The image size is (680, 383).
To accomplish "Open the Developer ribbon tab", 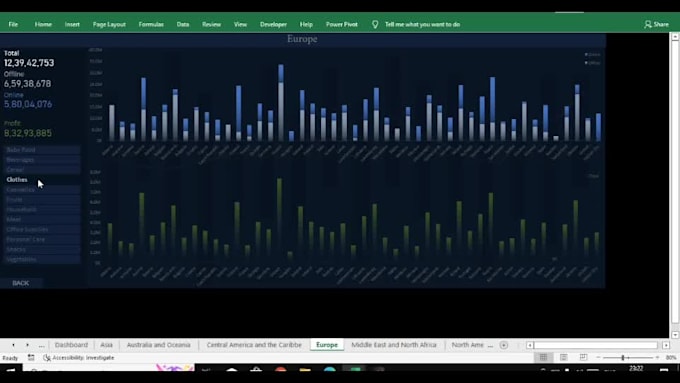I will [274, 24].
